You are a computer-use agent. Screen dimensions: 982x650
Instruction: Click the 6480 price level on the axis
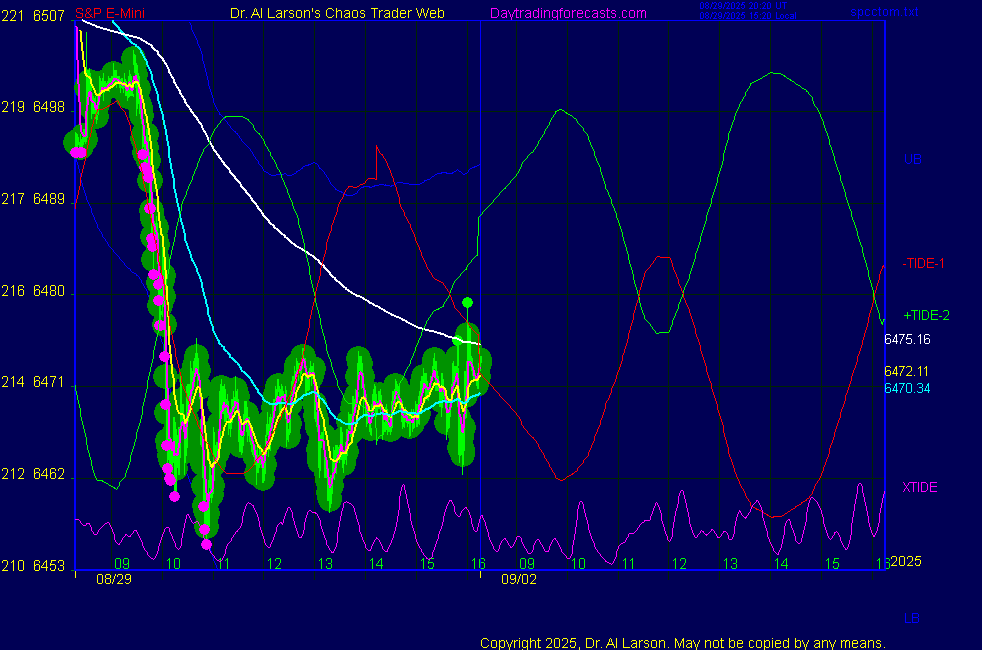click(49, 291)
